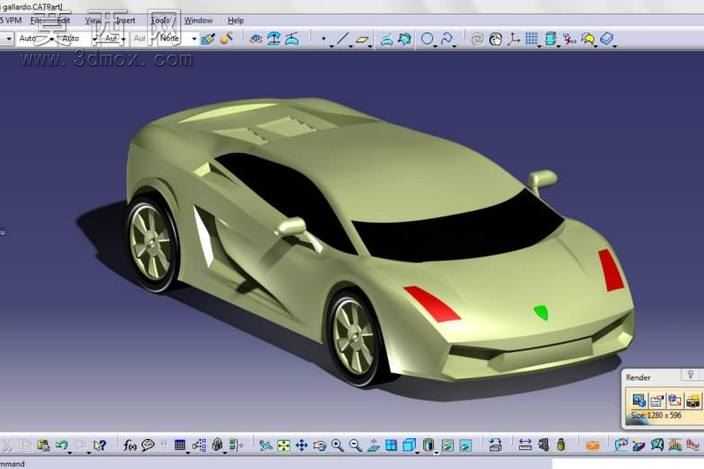
Task: Click the camera render icon in Render panel
Action: (693, 399)
